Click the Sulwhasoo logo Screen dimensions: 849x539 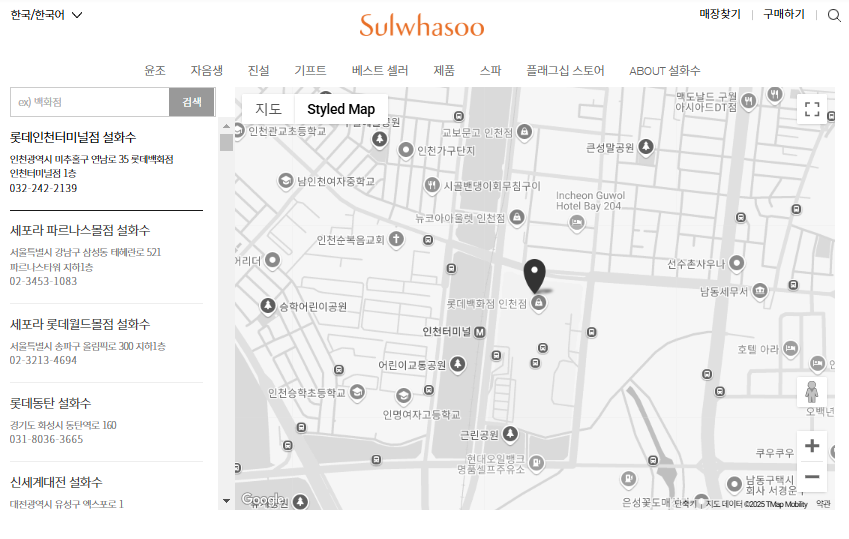(422, 25)
